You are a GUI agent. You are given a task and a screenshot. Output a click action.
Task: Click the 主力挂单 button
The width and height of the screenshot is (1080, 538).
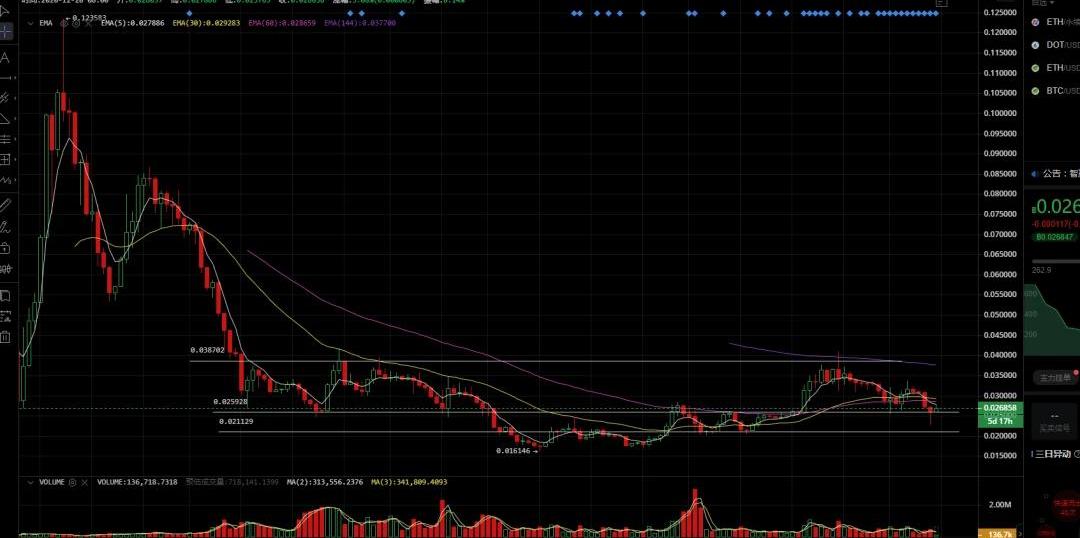[x=1055, y=378]
